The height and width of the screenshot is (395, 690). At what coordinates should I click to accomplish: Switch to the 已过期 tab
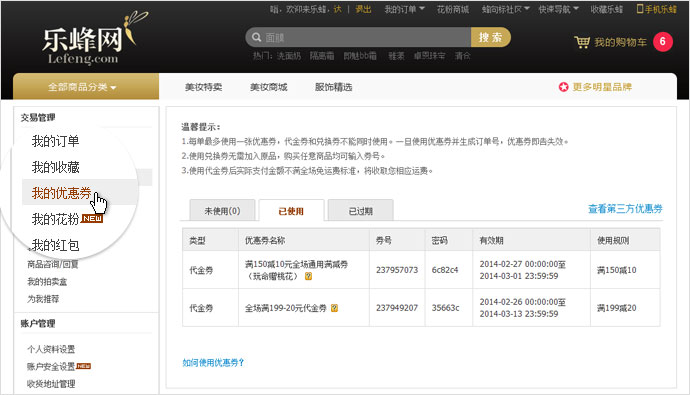coord(360,210)
